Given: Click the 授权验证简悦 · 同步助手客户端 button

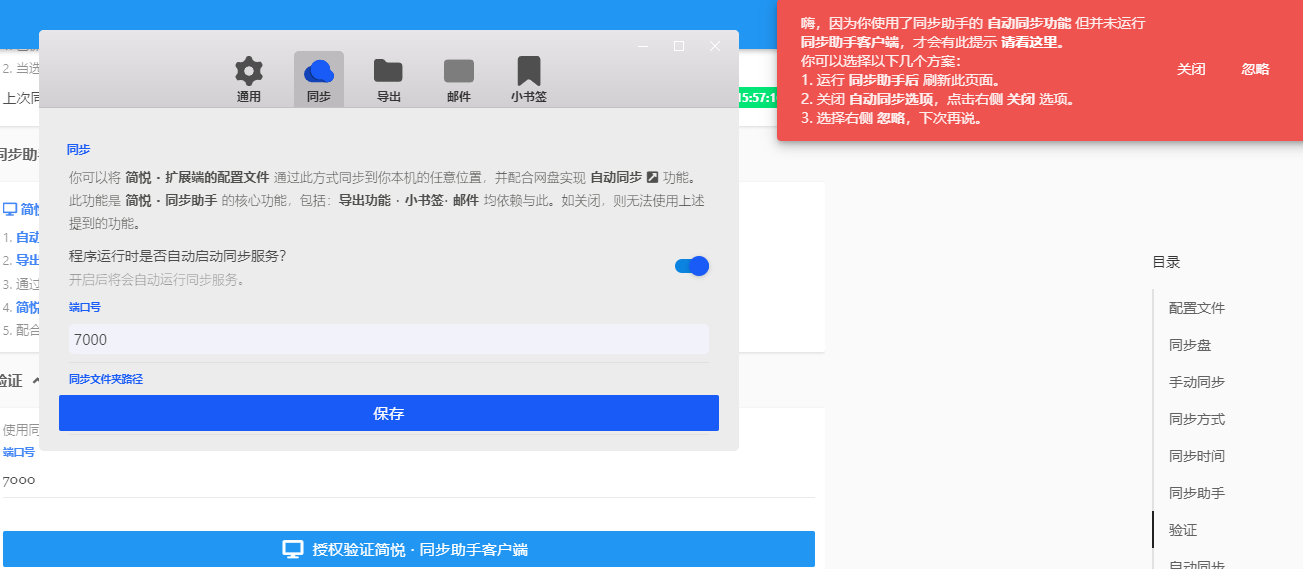Looking at the screenshot, I should coord(409,549).
